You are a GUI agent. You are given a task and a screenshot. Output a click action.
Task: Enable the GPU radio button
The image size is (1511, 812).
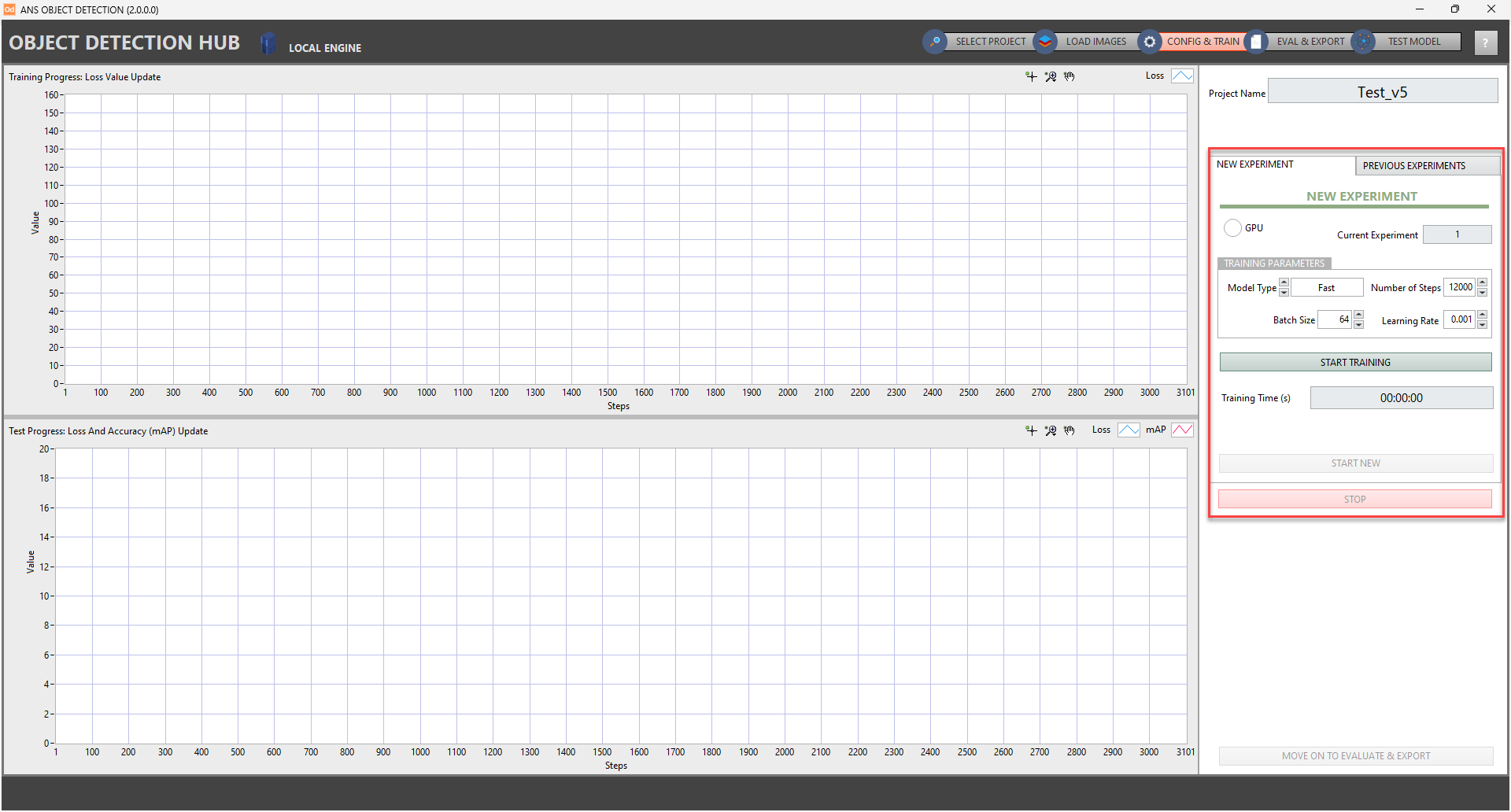tap(1232, 228)
